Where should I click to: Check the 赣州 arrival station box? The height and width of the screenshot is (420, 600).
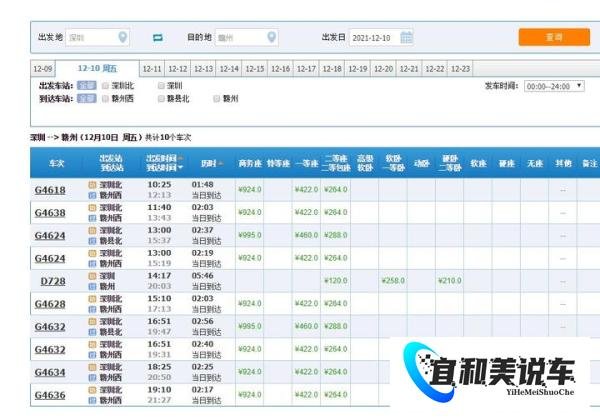[x=217, y=99]
